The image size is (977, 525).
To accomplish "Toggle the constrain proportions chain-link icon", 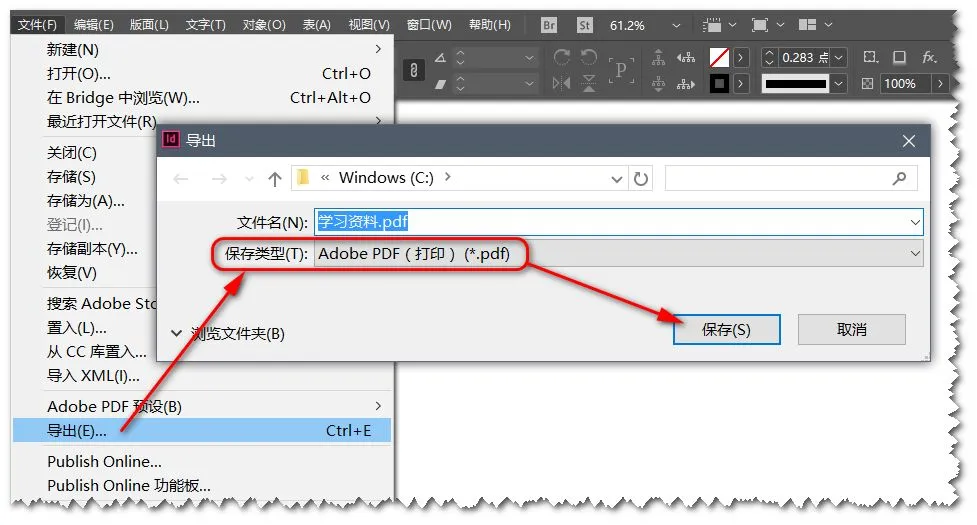I will [414, 70].
